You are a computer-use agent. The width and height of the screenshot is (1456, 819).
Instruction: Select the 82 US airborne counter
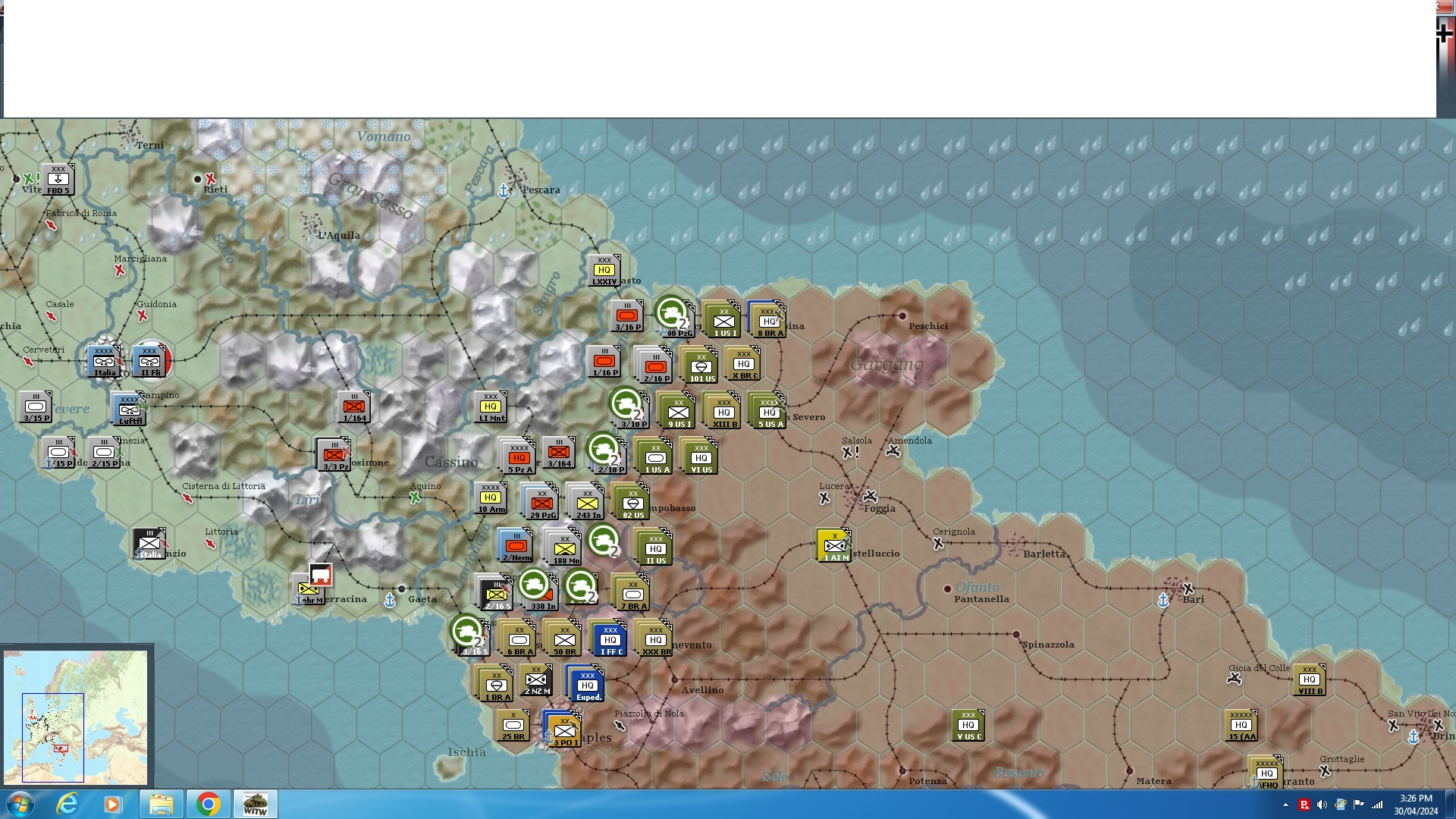click(632, 503)
